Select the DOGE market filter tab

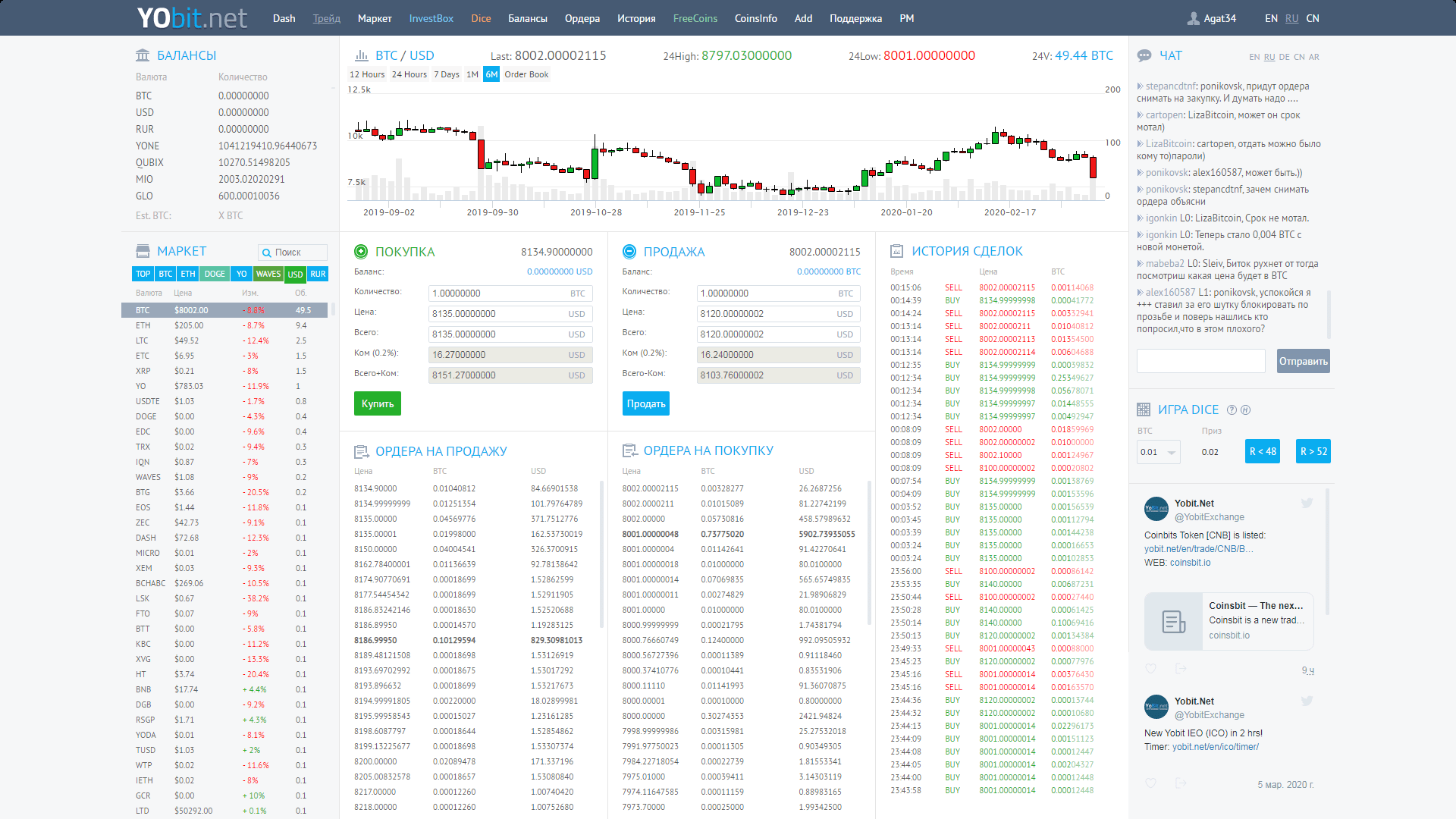(x=215, y=274)
